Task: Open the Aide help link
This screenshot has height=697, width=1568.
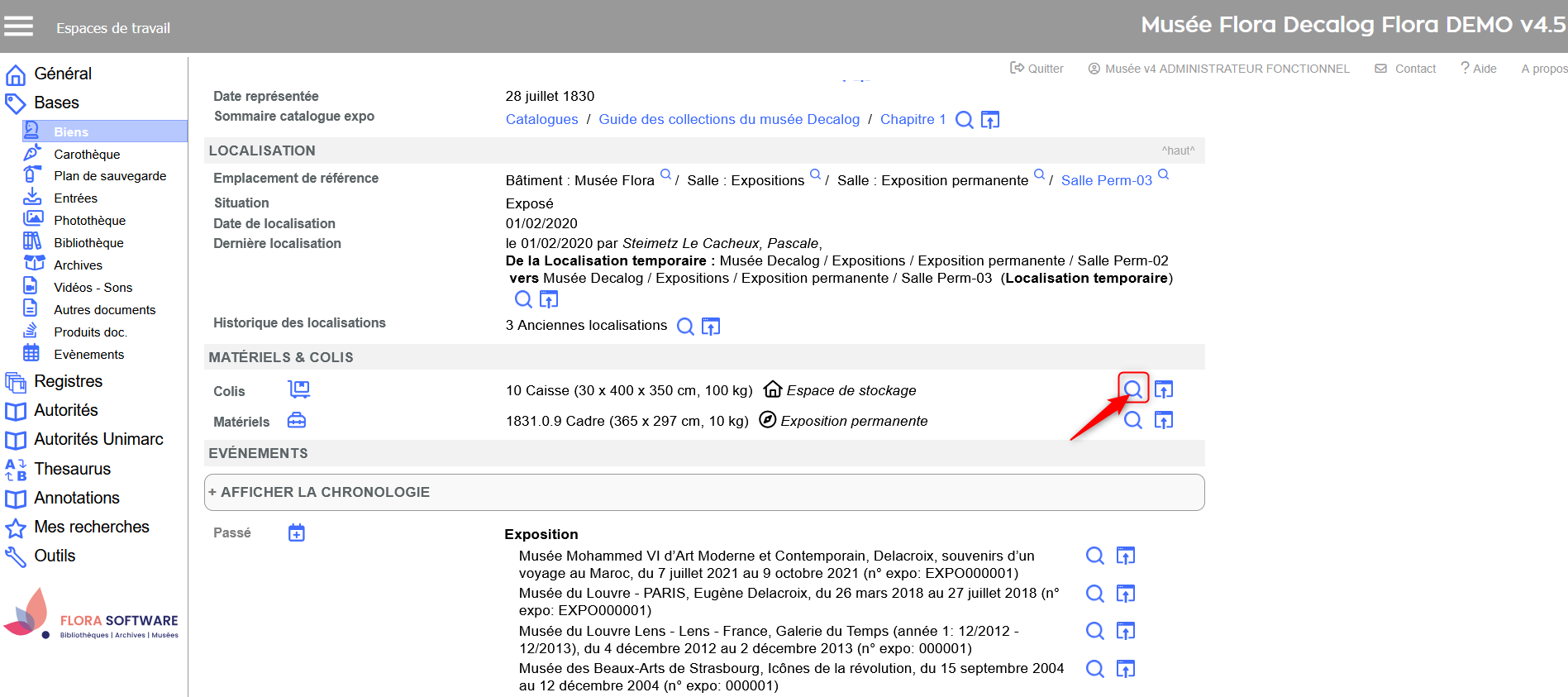Action: point(1479,69)
